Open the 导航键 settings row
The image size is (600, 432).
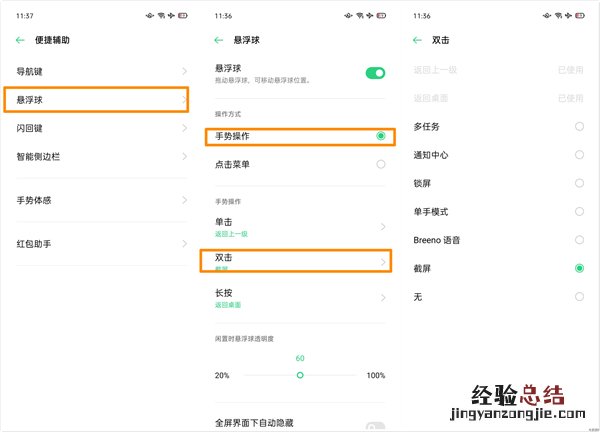tap(100, 72)
